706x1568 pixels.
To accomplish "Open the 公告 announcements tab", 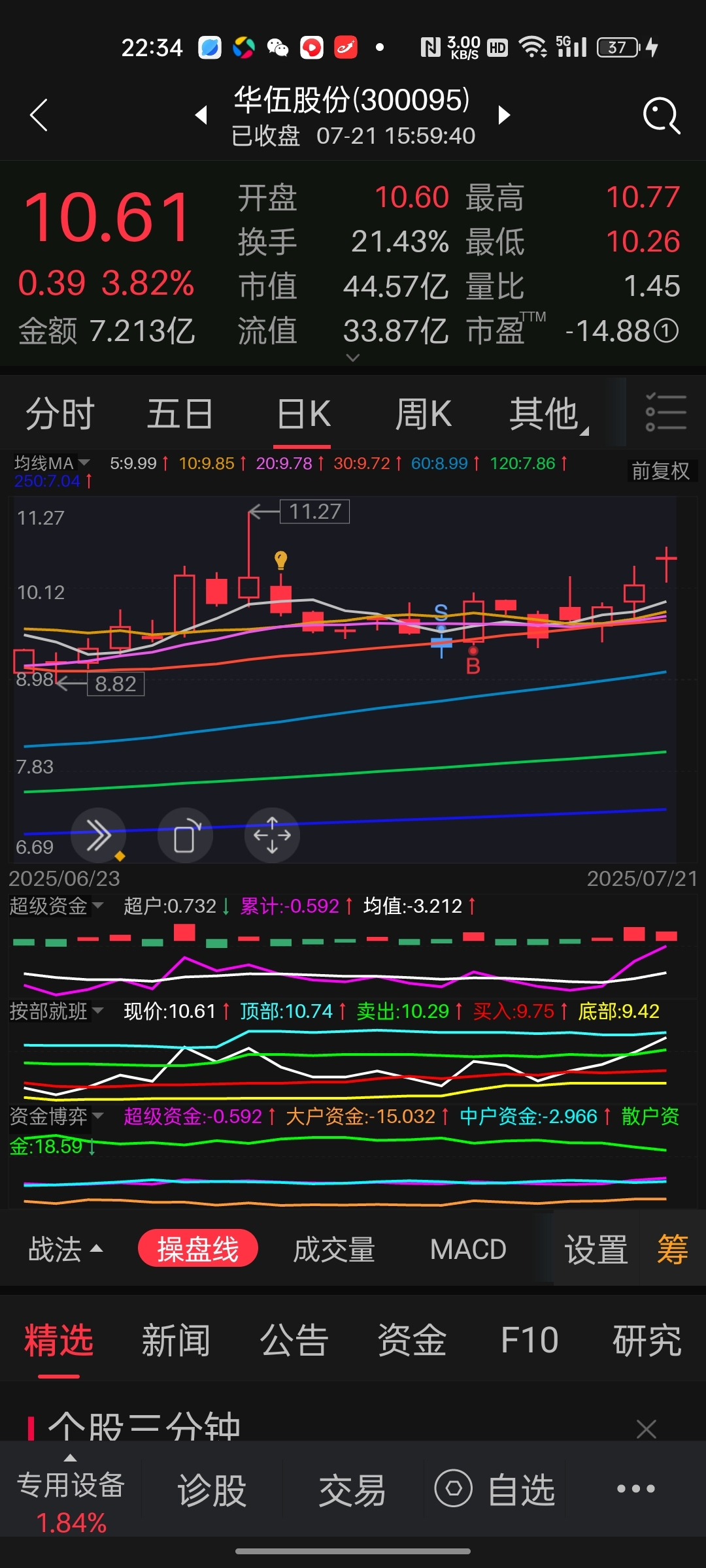I will 294,1341.
